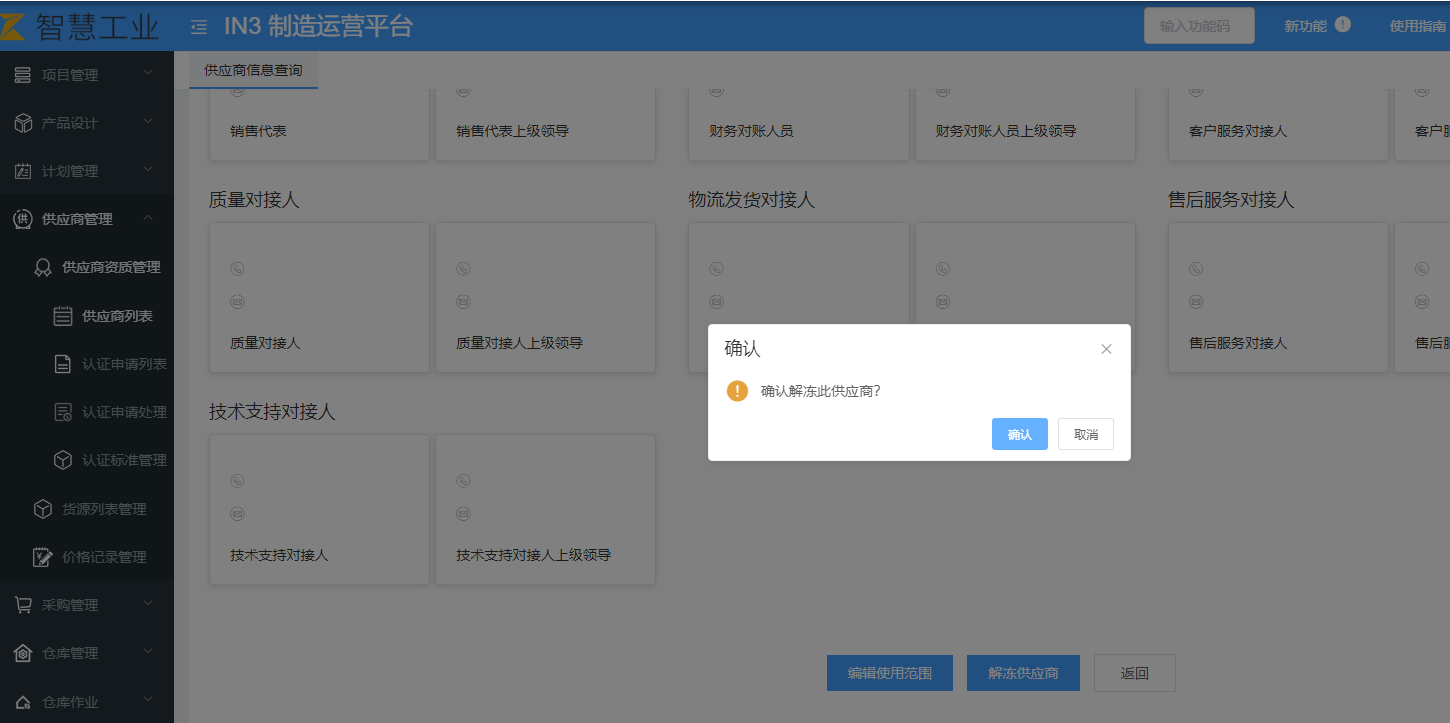Click the 输入功能码 input field
Viewport: 1450px width, 723px height.
pyautogui.click(x=1198, y=25)
